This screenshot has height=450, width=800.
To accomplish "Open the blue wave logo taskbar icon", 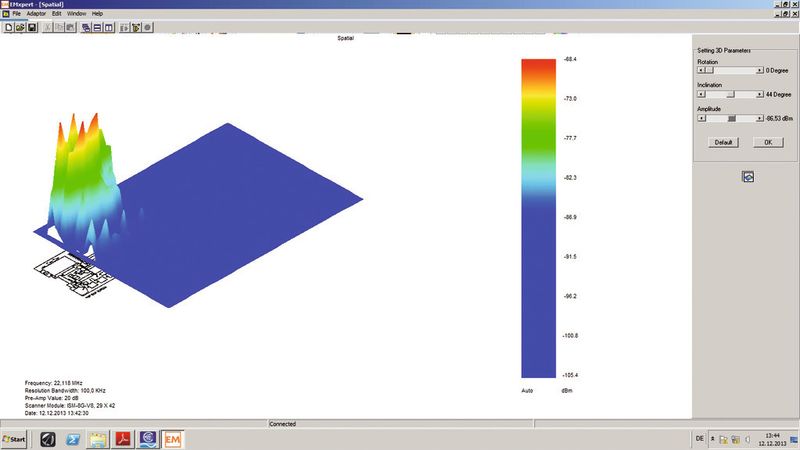I will [x=148, y=439].
